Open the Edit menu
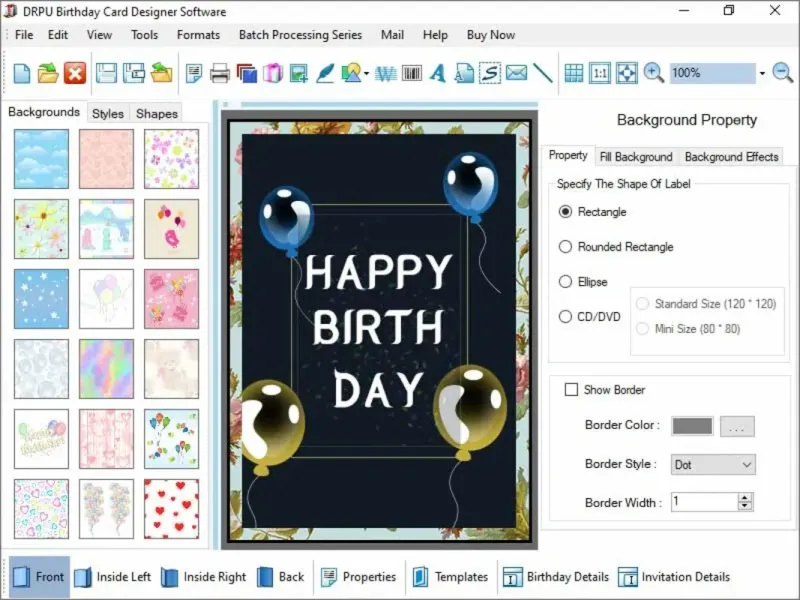800x600 pixels. [x=58, y=35]
